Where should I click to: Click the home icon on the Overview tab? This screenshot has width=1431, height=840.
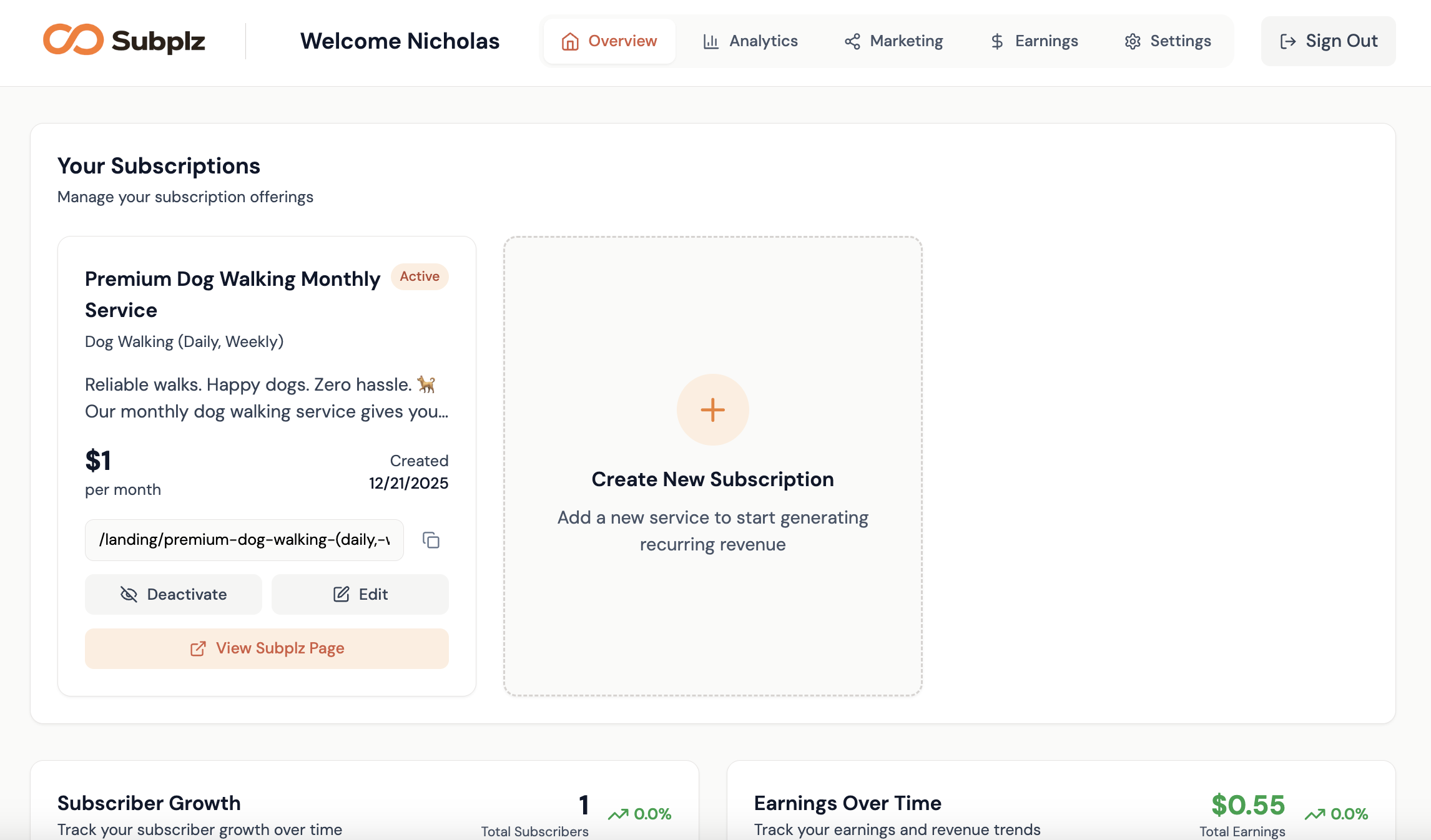click(x=569, y=41)
